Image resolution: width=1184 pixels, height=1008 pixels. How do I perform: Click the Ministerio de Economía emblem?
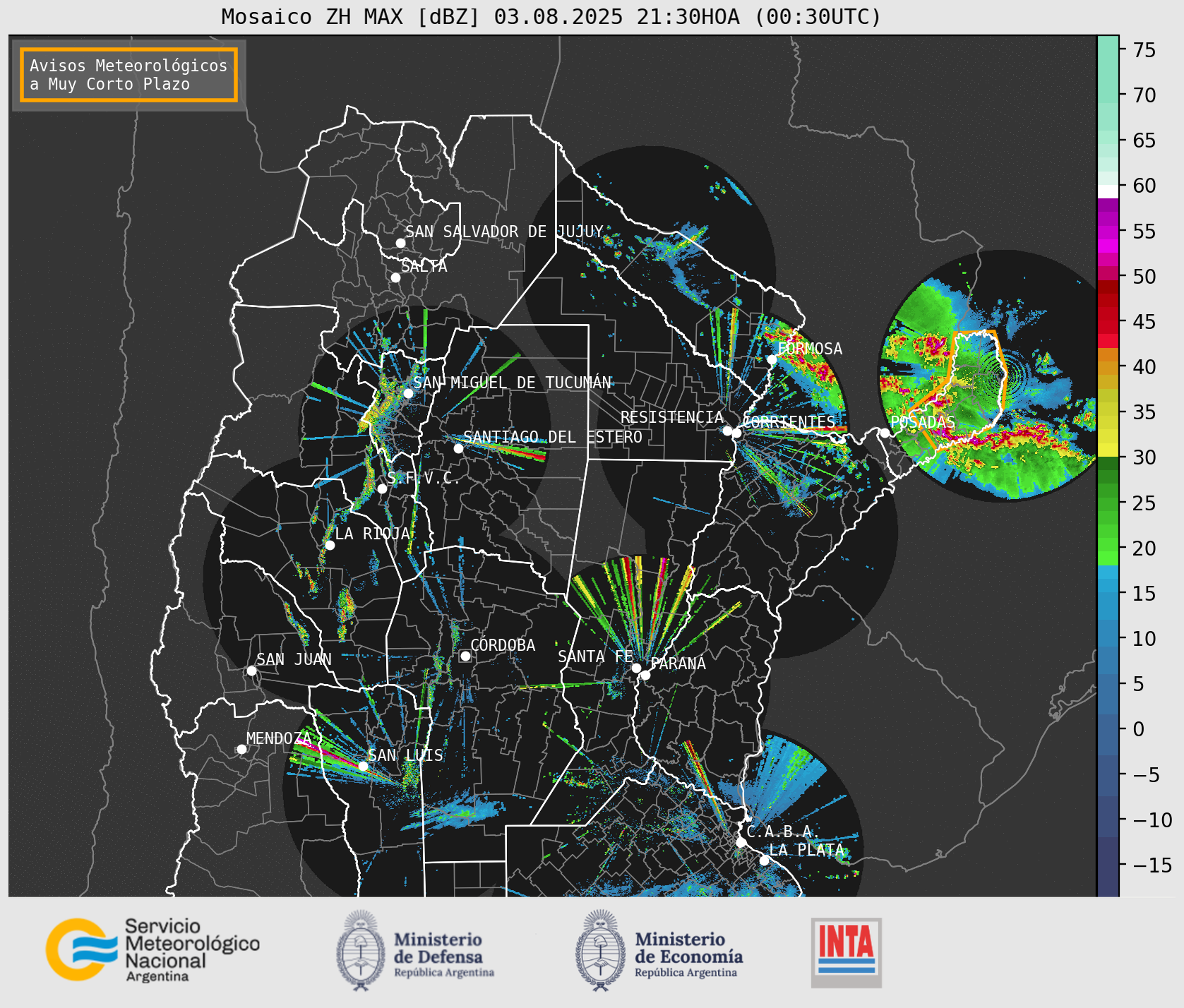(602, 950)
